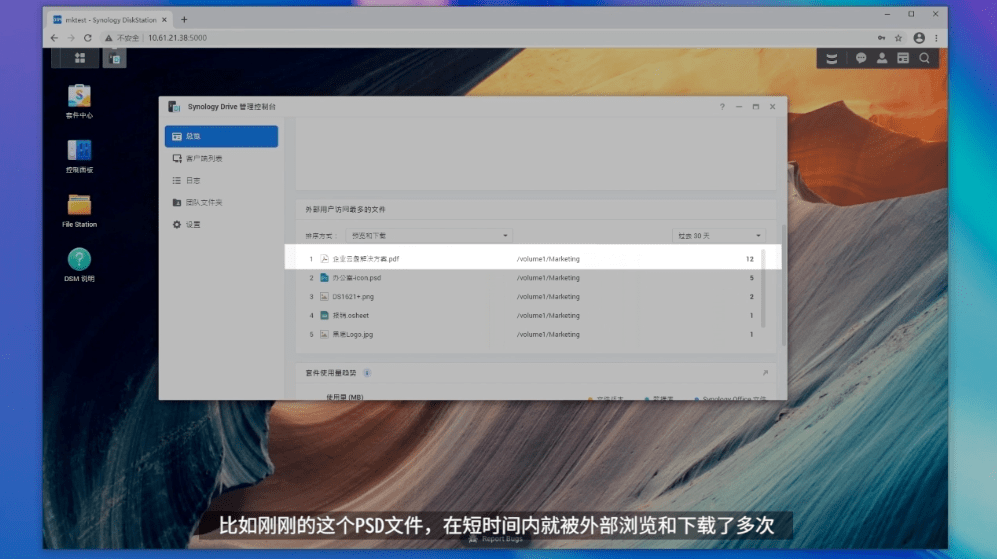The width and height of the screenshot is (997, 559).
Task: Open the Log (日志) sidebar item
Action: (221, 181)
